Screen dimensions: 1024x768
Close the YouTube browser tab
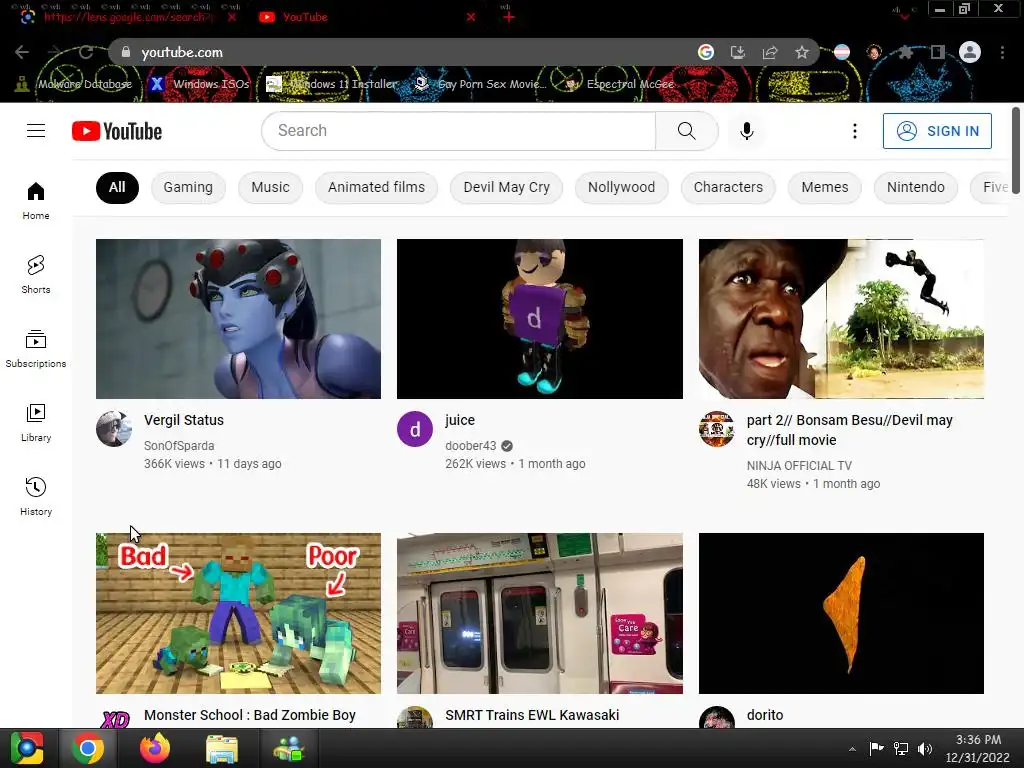(x=471, y=17)
